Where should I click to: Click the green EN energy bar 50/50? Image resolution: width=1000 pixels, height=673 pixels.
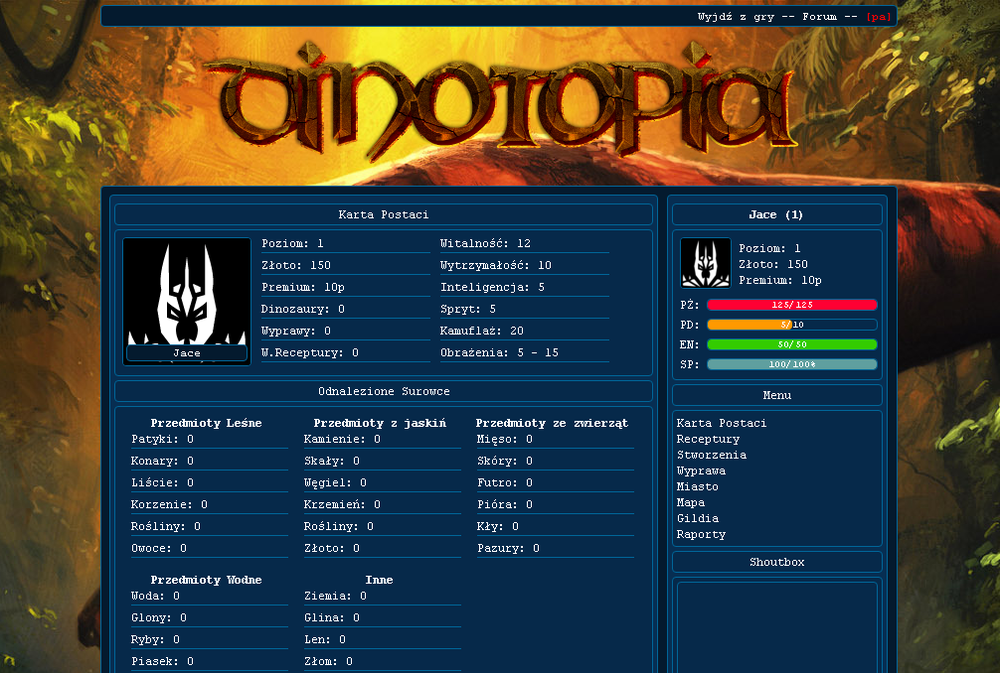tap(792, 344)
